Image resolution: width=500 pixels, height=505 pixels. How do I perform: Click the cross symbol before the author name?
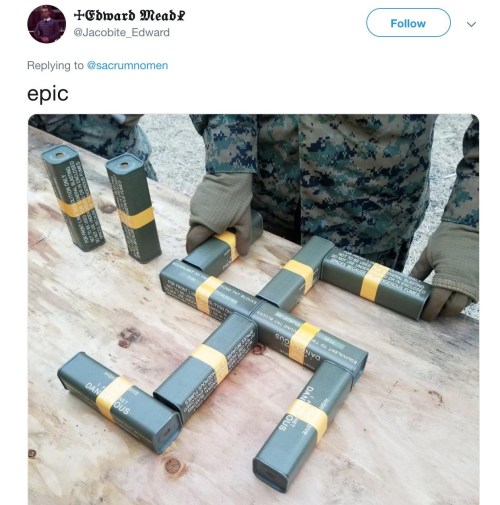78,15
